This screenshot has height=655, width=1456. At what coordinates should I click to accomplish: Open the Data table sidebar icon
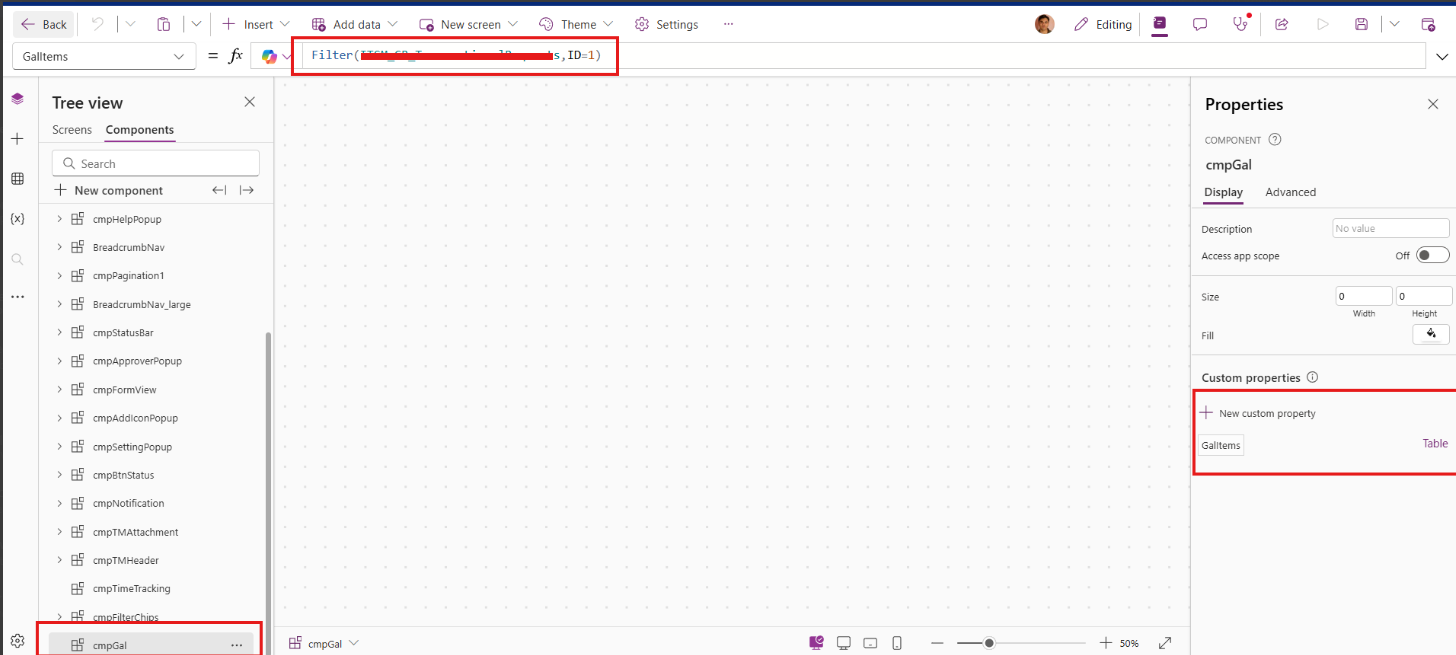click(17, 179)
